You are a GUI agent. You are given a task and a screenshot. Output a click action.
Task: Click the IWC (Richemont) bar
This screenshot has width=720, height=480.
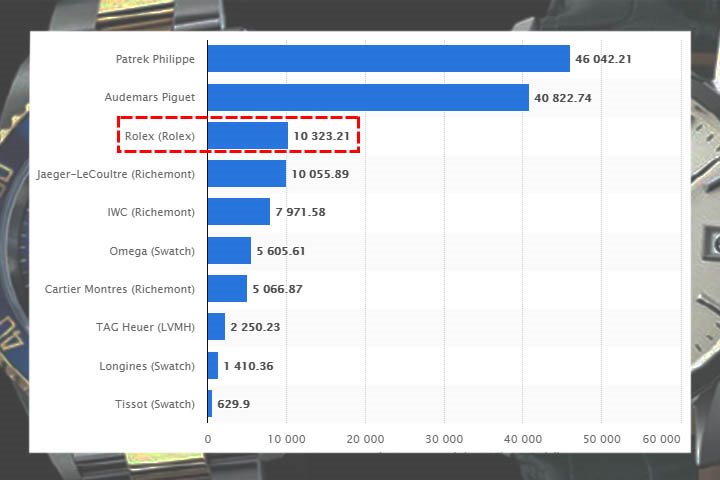click(x=239, y=212)
